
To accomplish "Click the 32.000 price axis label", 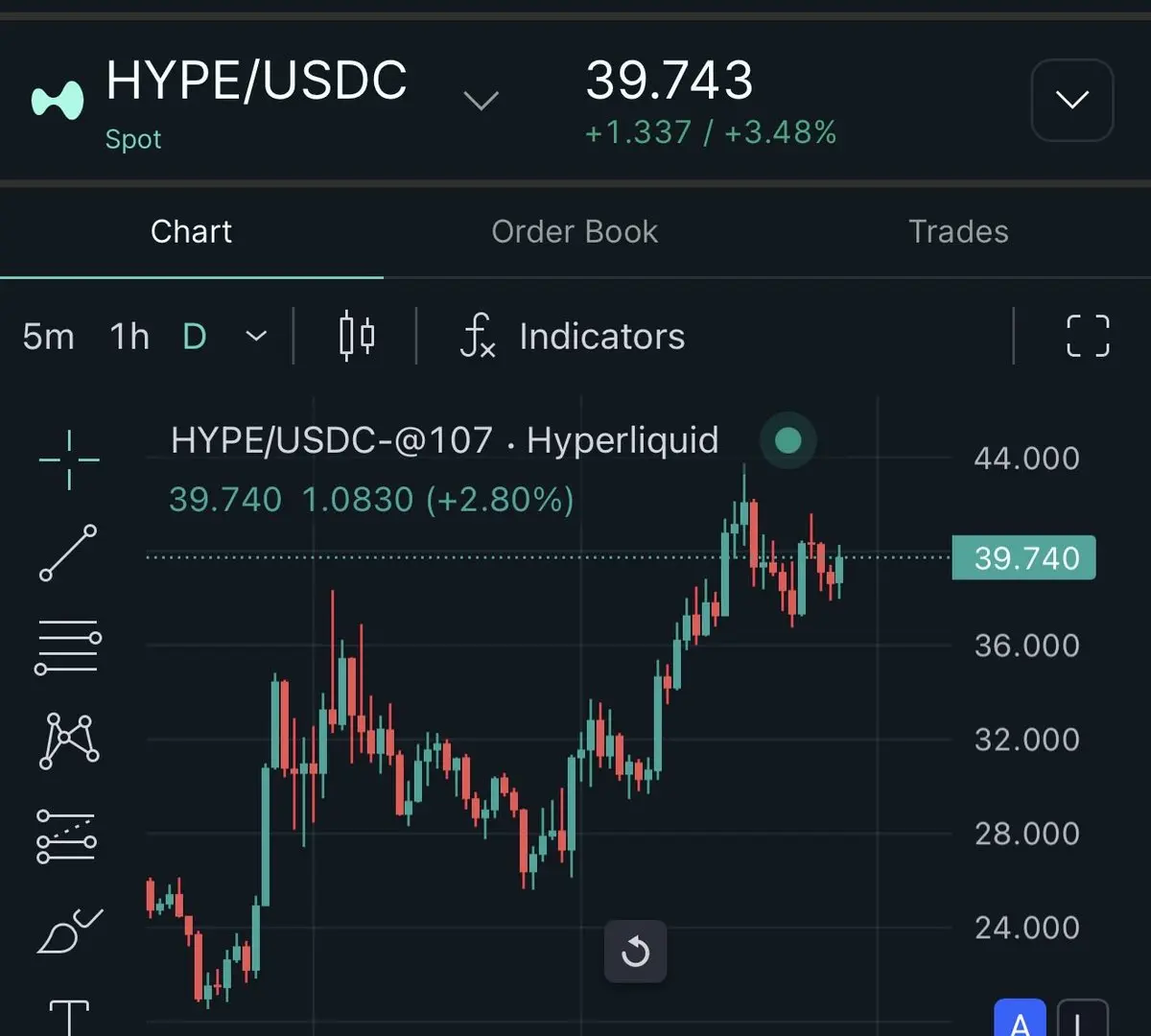I will coord(1026,740).
